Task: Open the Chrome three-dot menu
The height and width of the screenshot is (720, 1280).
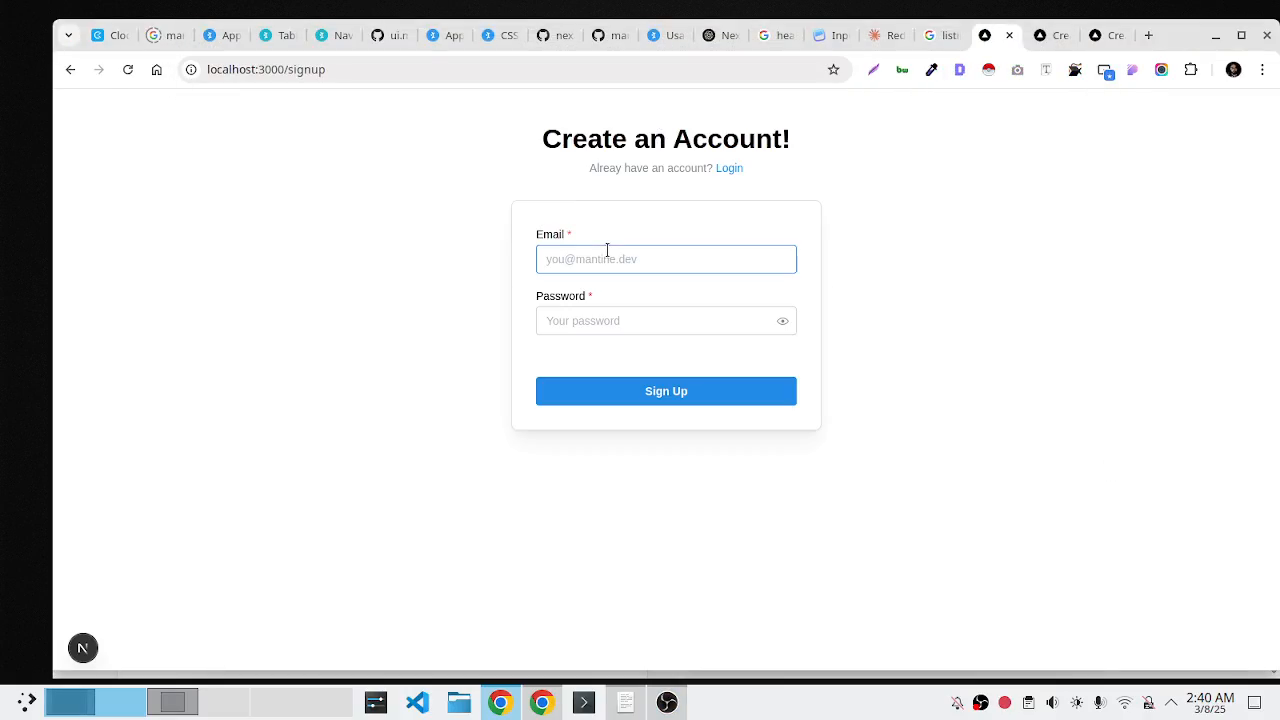Action: pyautogui.click(x=1262, y=70)
